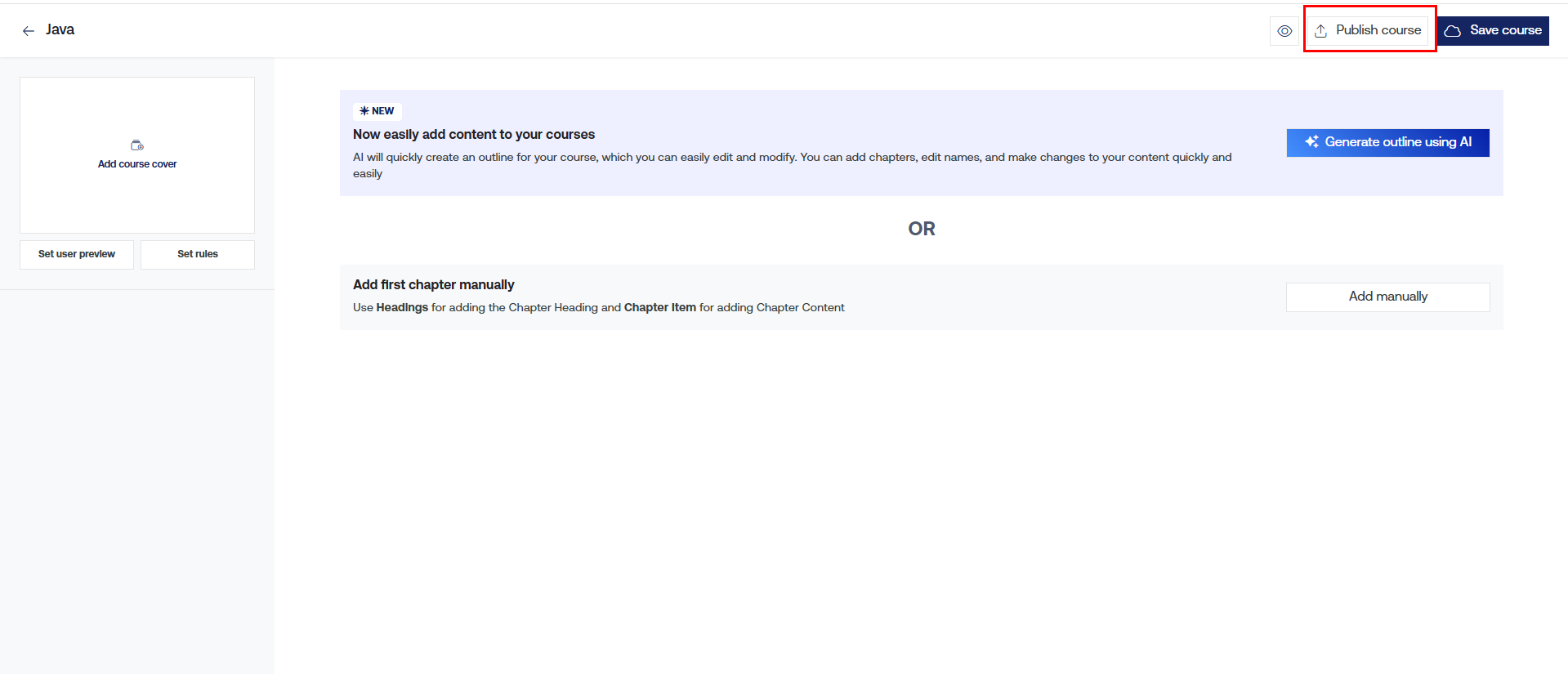This screenshot has height=674, width=1568.
Task: Choose Add manually for first chapter
Action: coord(1387,297)
